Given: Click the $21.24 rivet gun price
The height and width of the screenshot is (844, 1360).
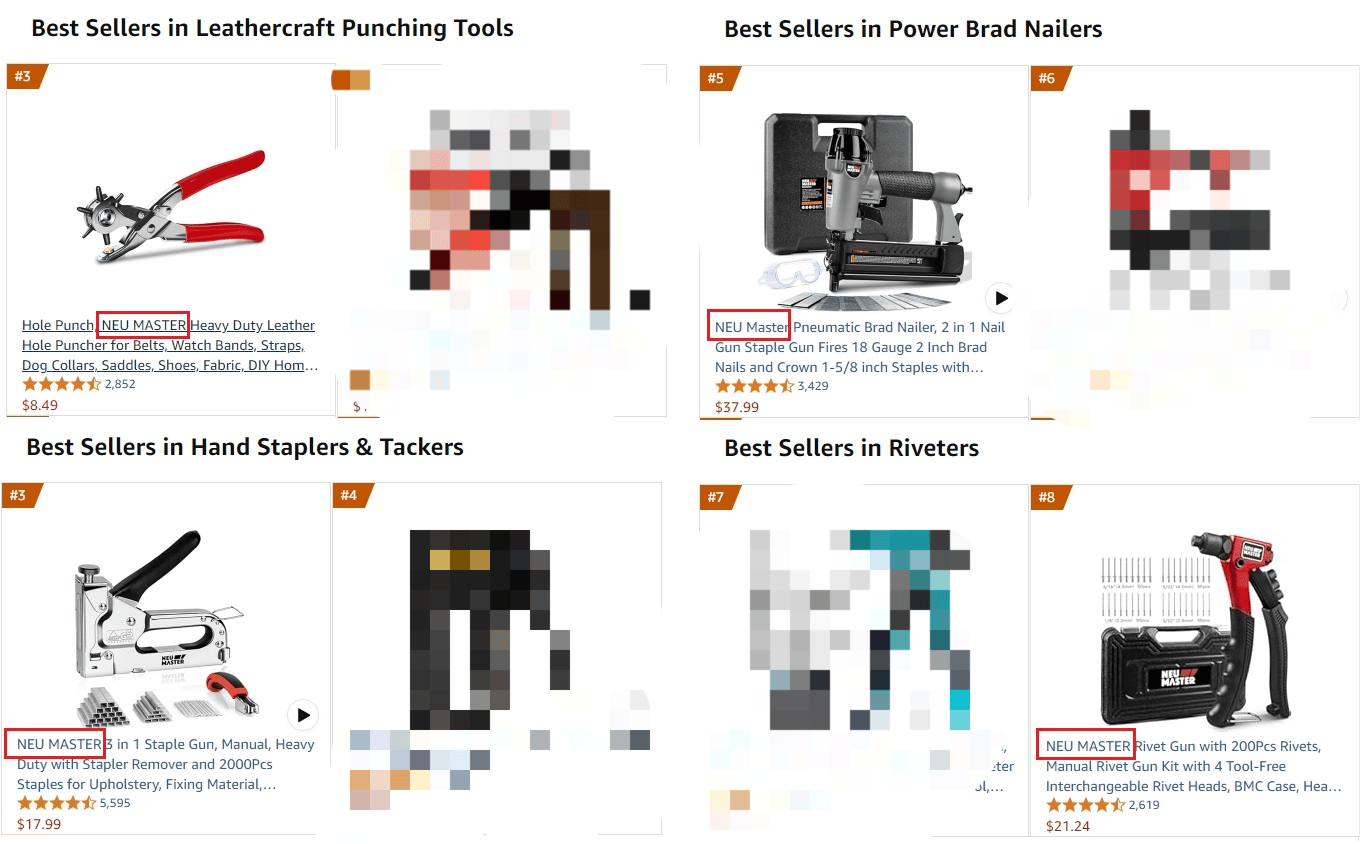Looking at the screenshot, I should point(1068,826).
